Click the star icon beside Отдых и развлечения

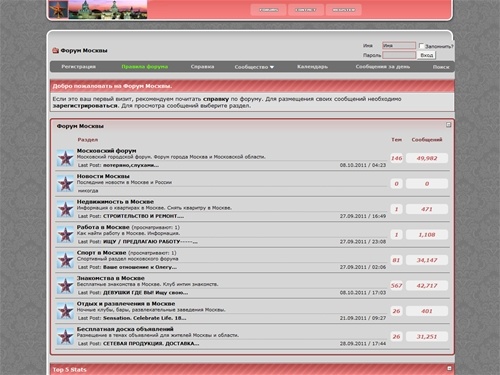65,311
